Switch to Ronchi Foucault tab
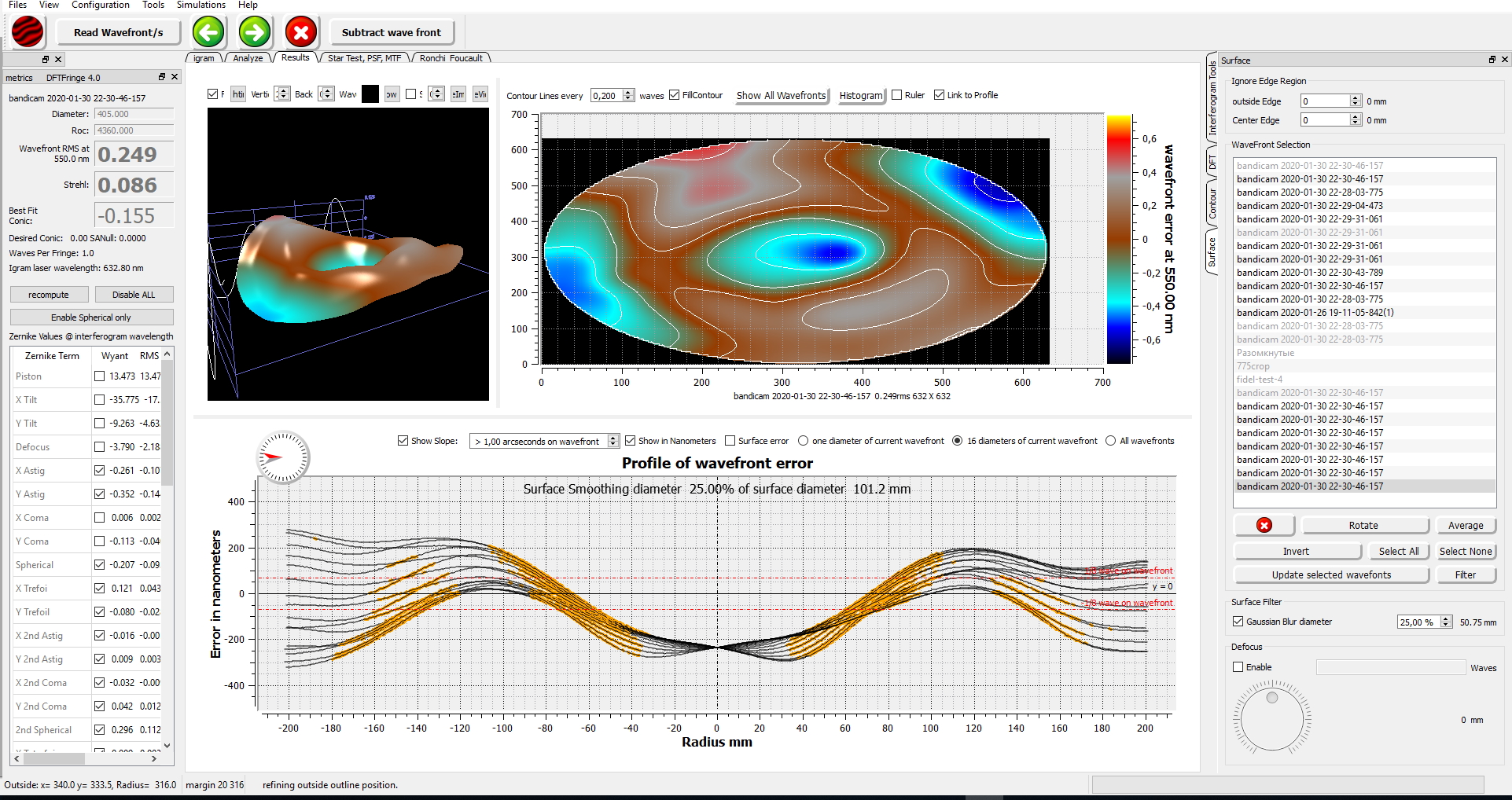Image resolution: width=1512 pixels, height=800 pixels. (x=451, y=58)
